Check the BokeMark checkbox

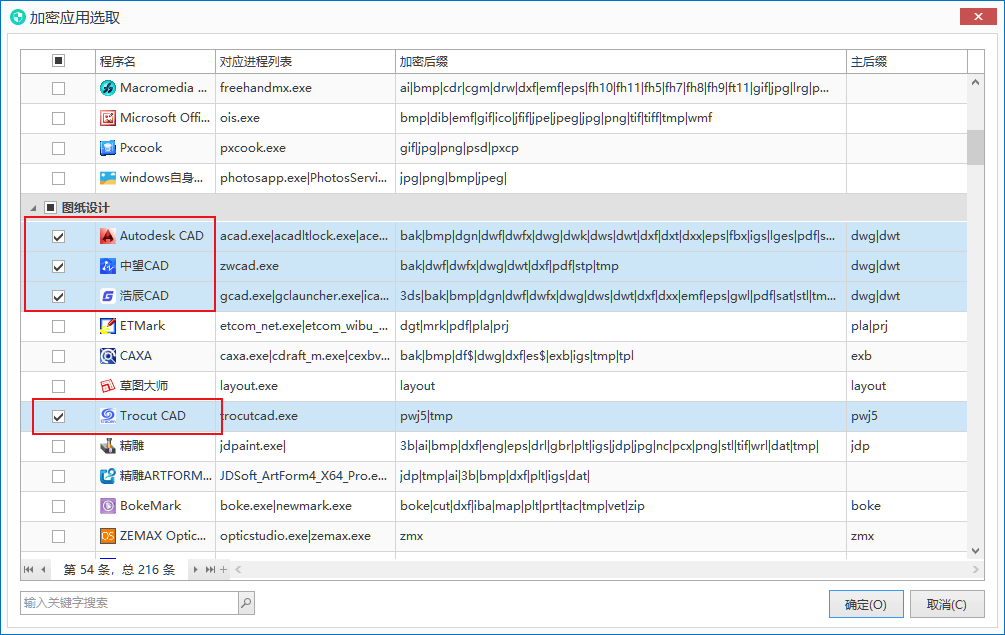(58, 506)
